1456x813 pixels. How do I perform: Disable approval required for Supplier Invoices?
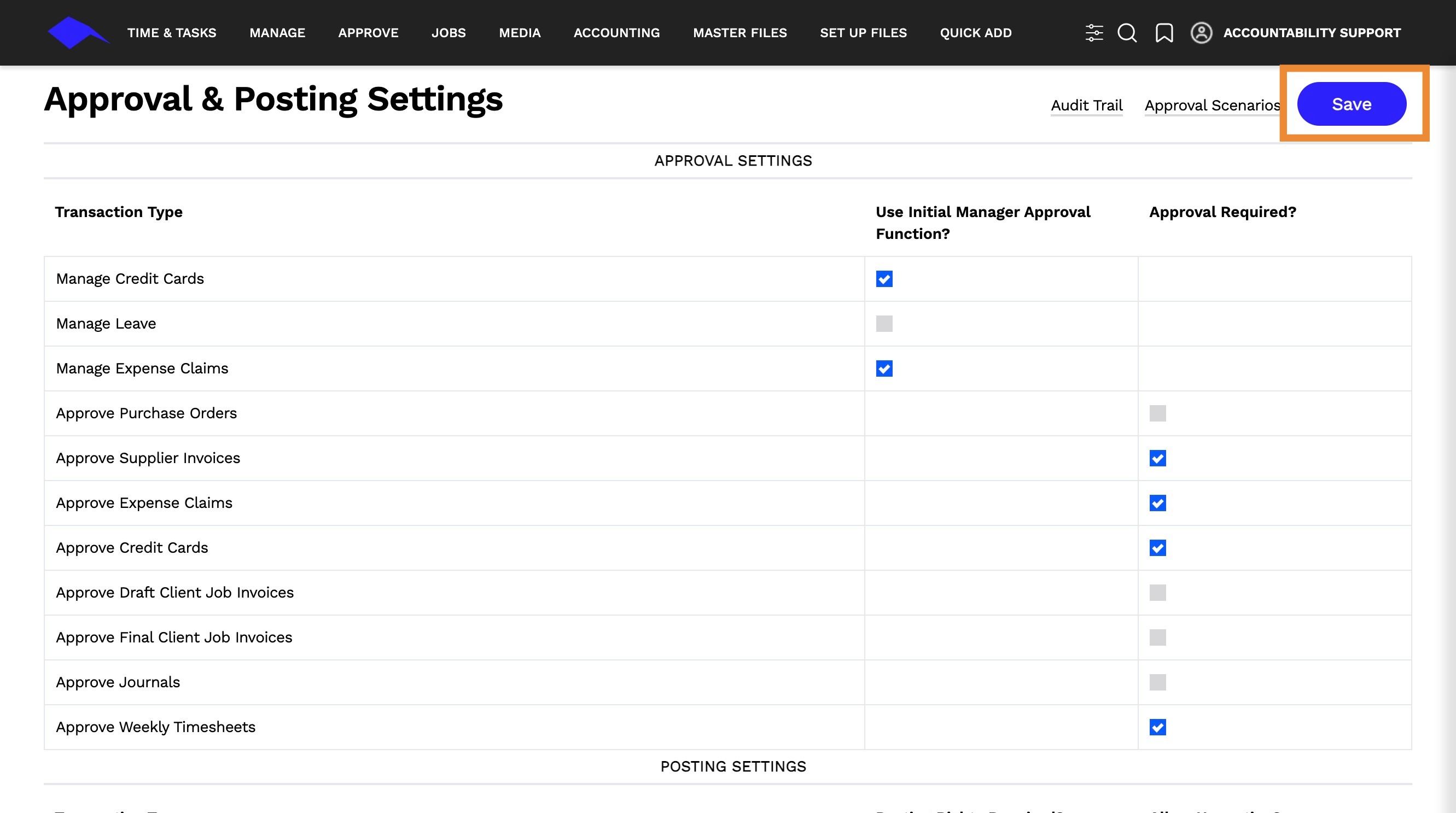[x=1157, y=458]
